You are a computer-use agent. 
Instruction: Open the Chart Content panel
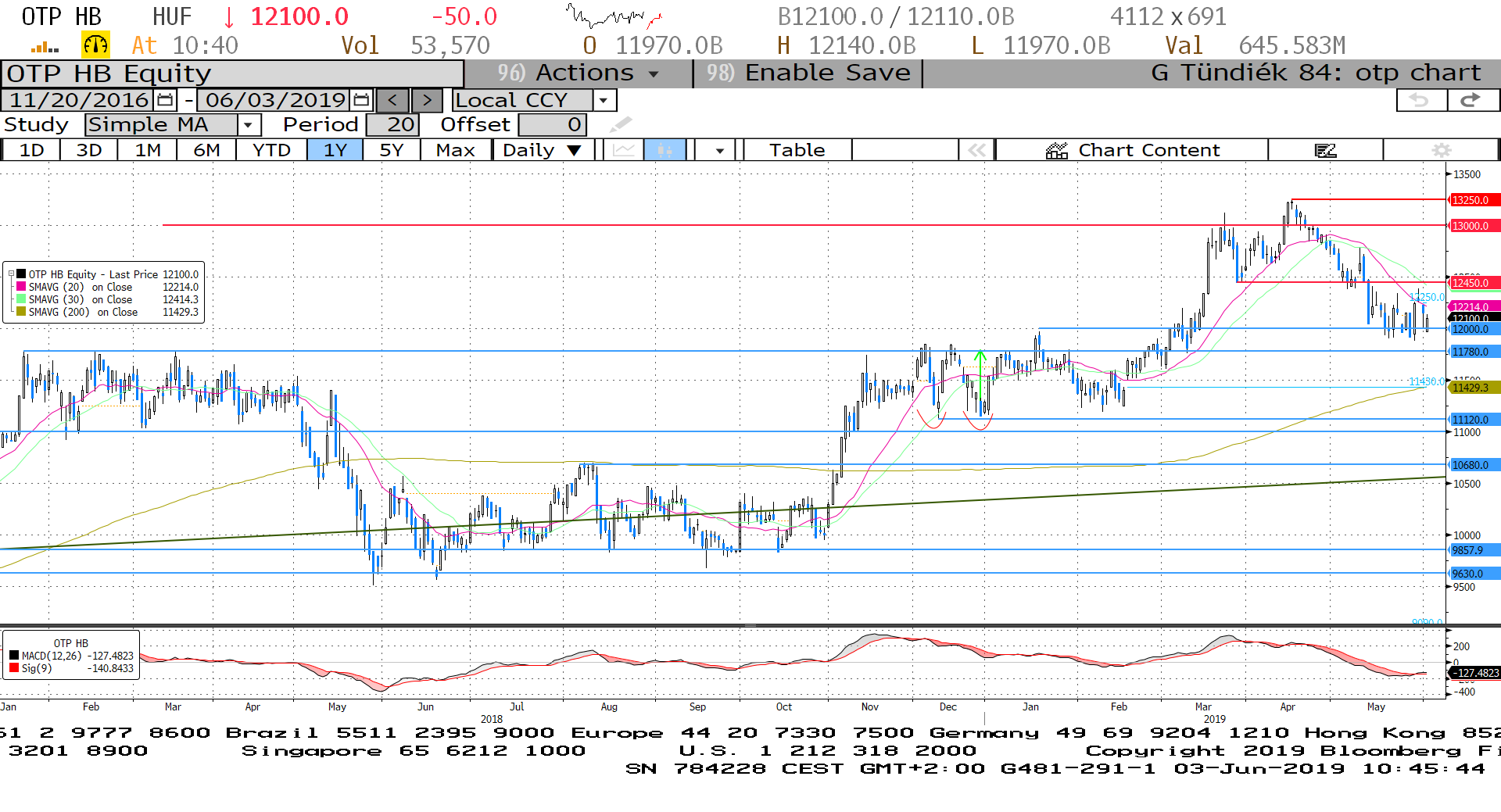1132,150
